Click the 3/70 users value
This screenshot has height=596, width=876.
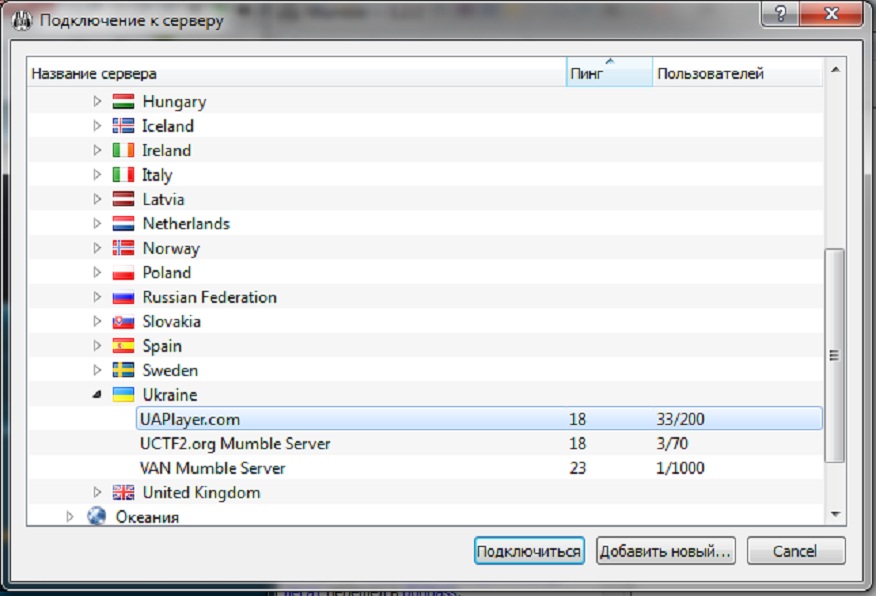point(672,444)
